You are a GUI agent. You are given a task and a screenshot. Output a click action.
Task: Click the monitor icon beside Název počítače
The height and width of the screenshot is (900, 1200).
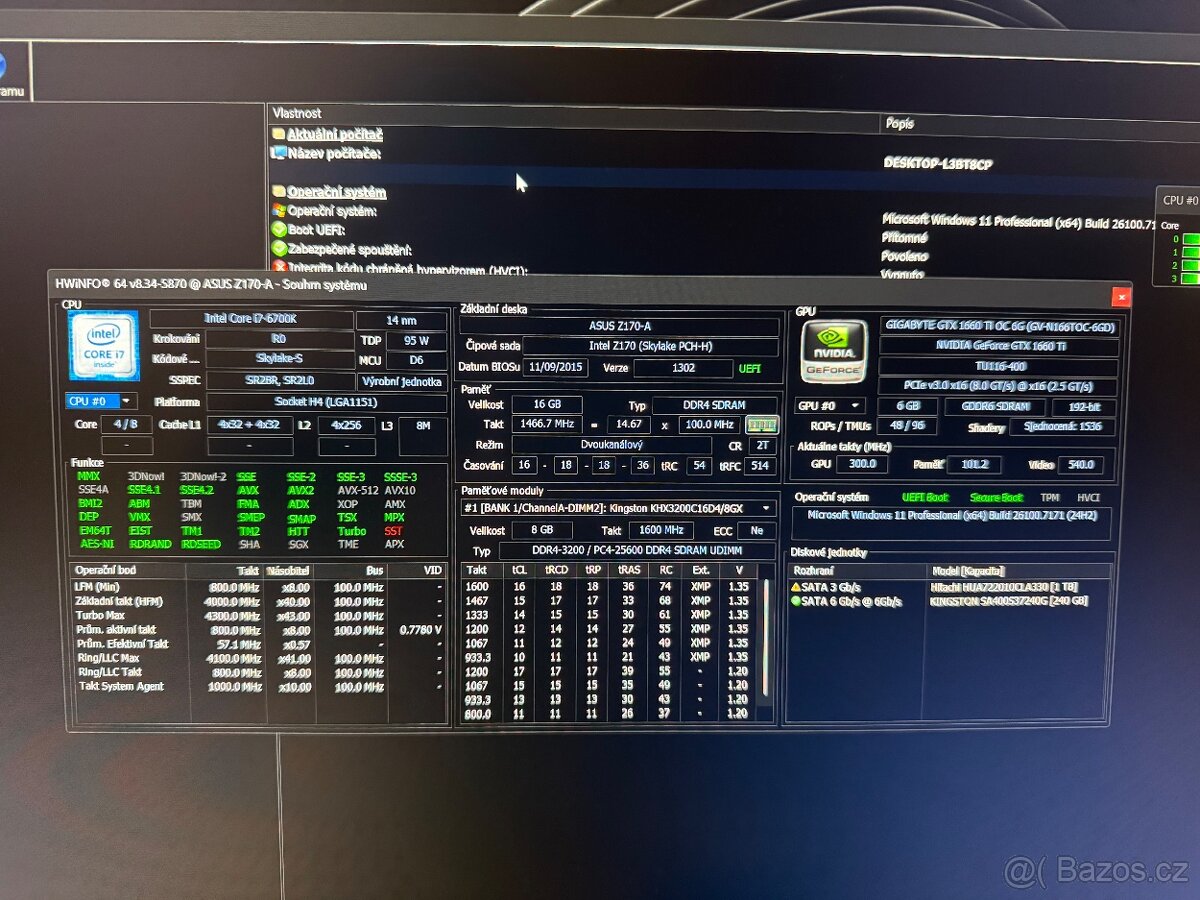[279, 153]
